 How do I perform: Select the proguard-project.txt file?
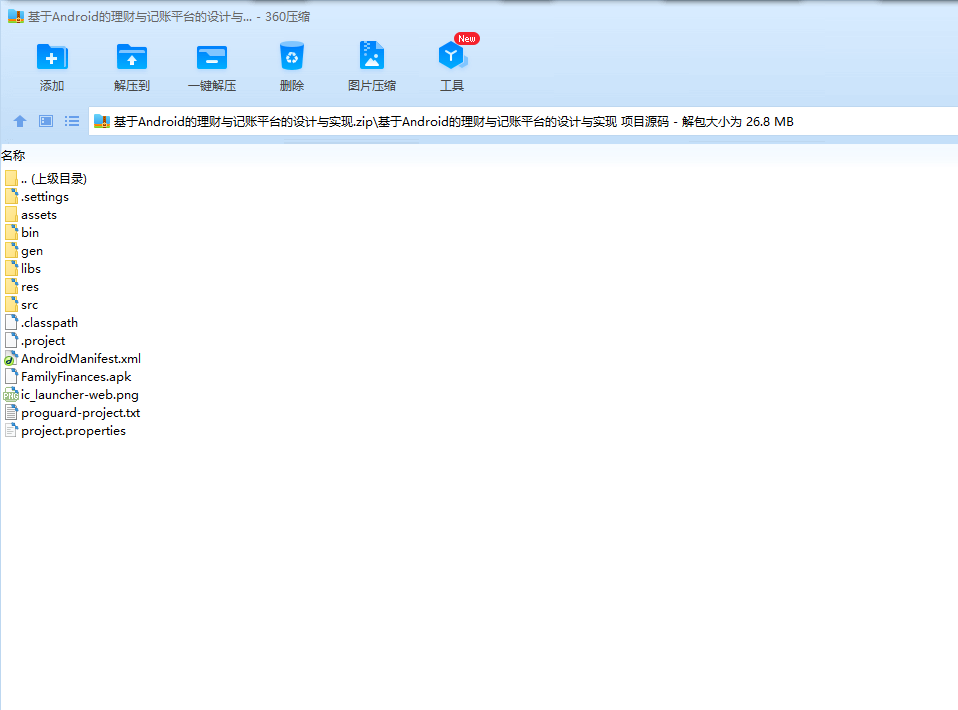click(x=72, y=412)
